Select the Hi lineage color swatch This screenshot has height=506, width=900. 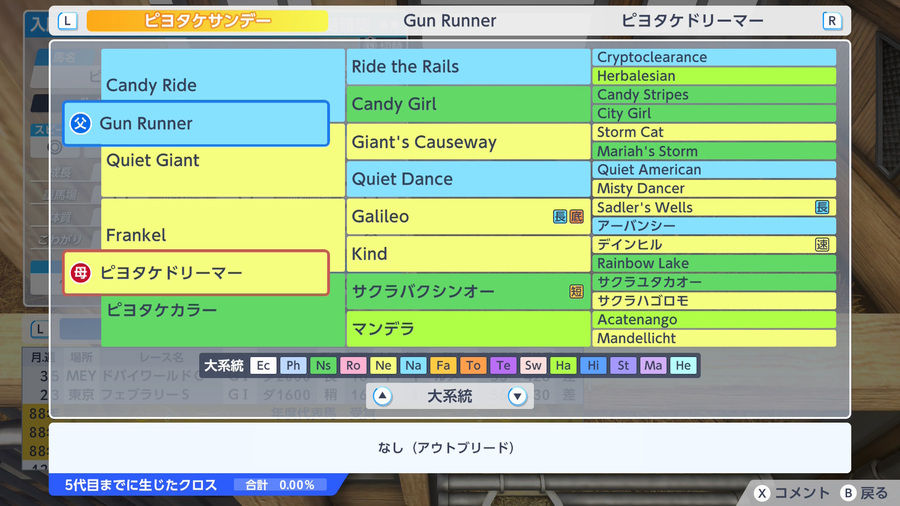pos(593,365)
